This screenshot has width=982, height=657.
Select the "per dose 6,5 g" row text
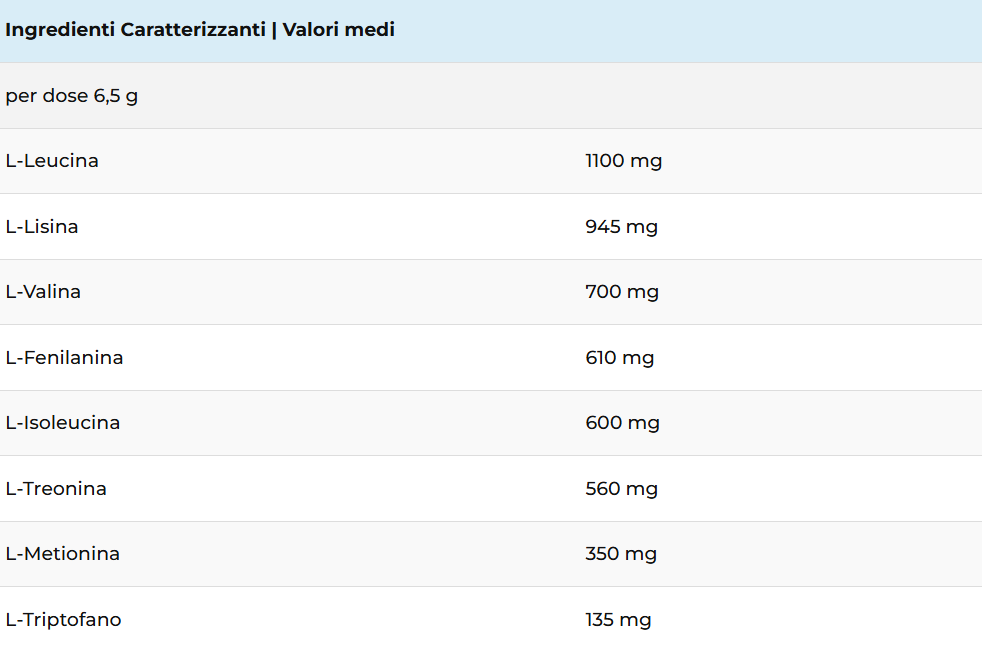[71, 96]
